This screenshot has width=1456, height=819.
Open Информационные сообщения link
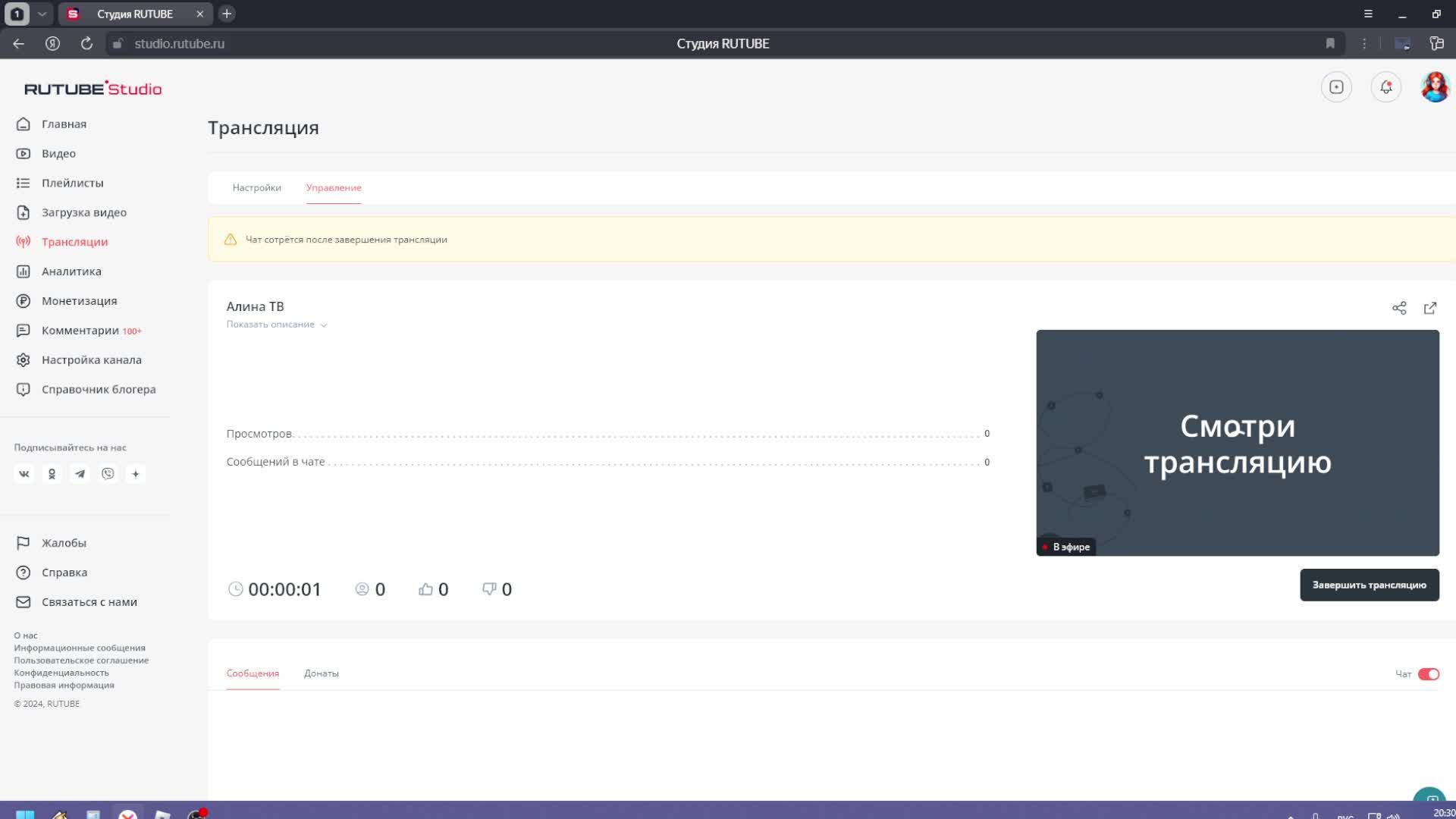click(80, 648)
